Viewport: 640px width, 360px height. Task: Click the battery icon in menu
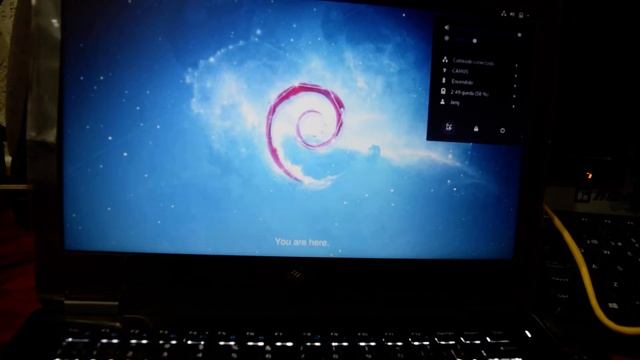pos(443,91)
